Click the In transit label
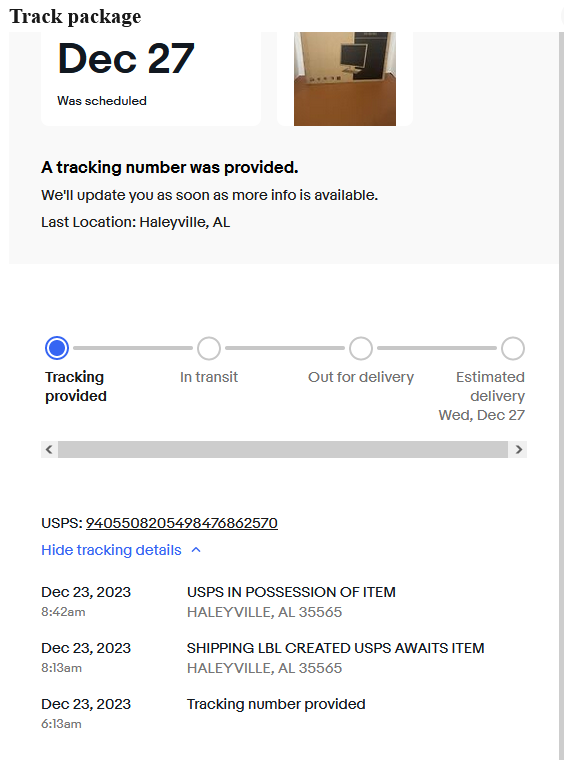 tap(209, 377)
